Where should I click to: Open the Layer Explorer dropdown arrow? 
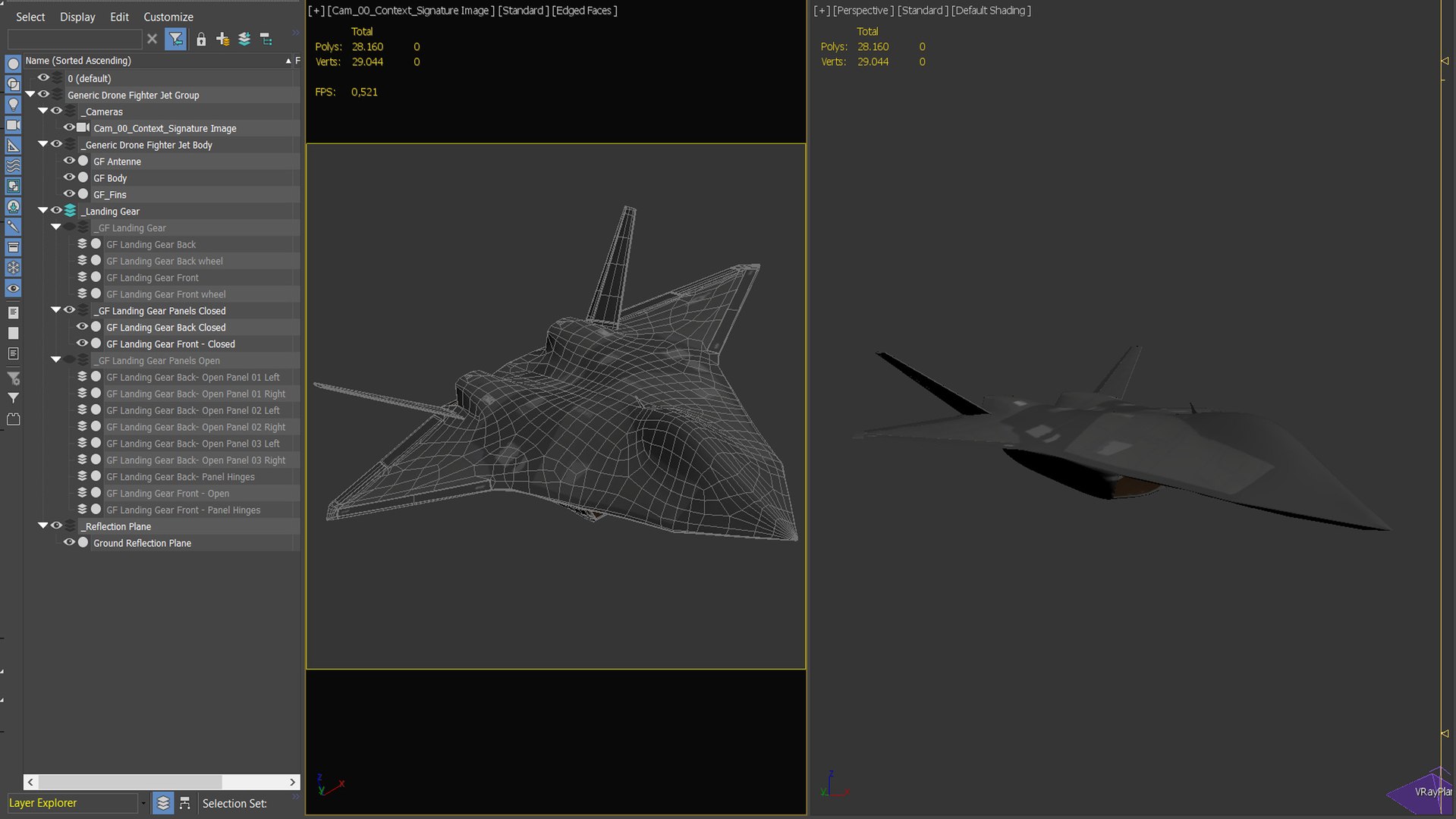click(x=143, y=803)
